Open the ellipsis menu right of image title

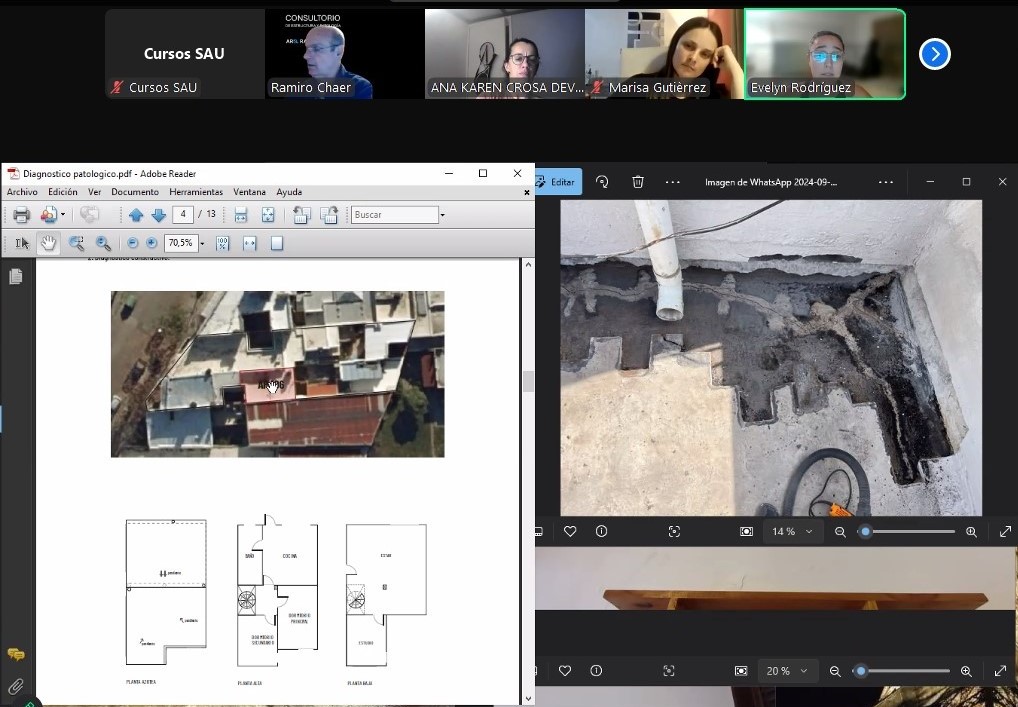(886, 182)
